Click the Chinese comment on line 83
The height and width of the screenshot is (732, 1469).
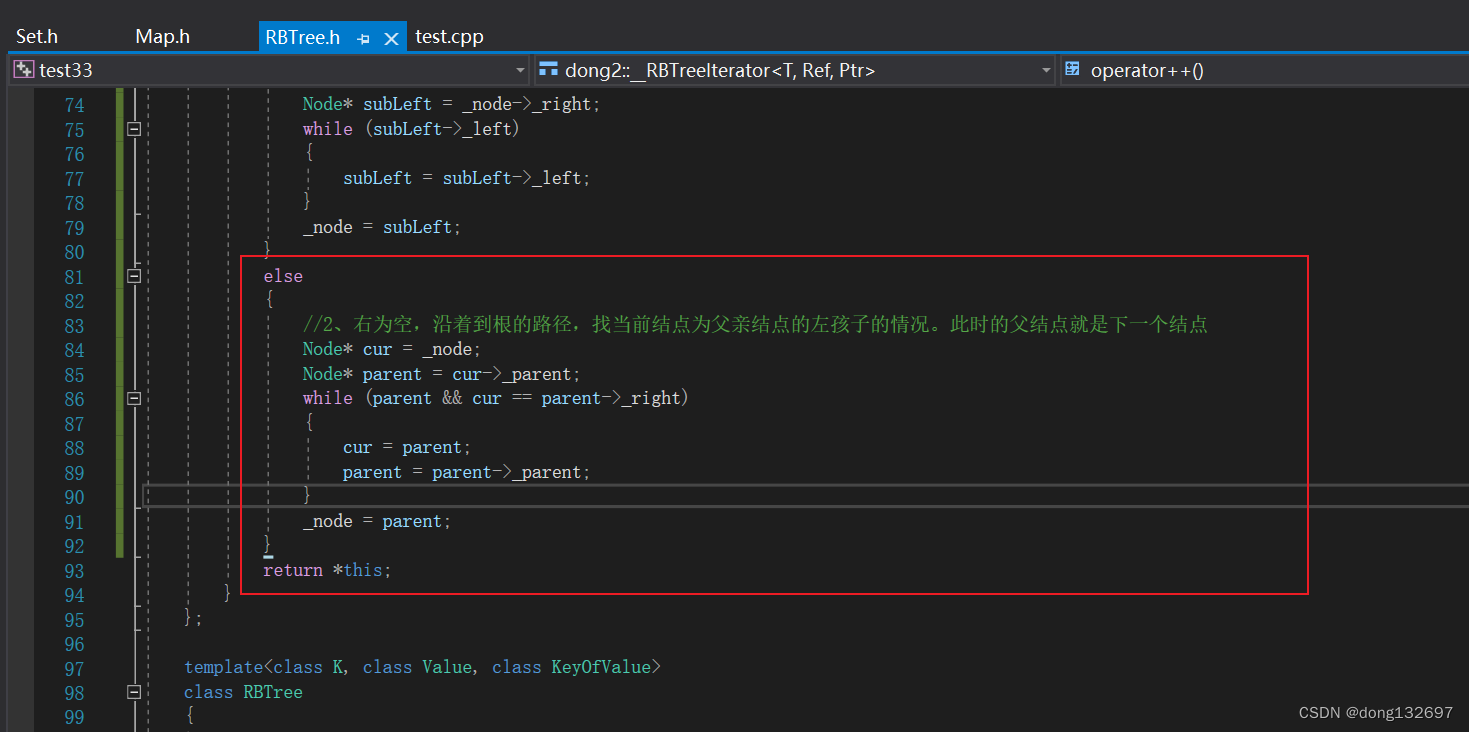(x=755, y=325)
